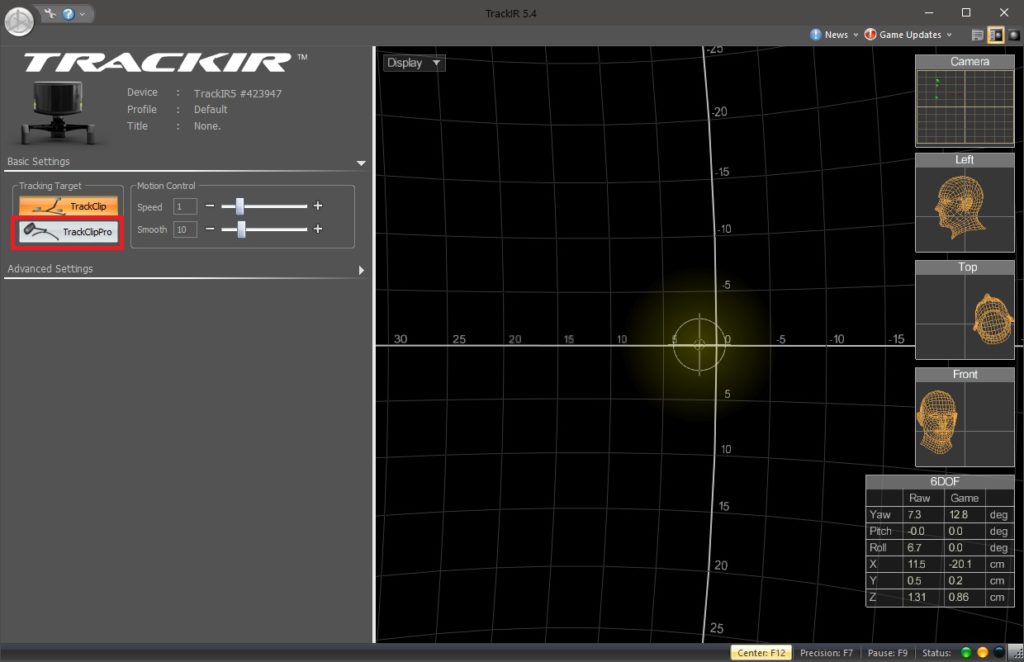Click the Top head view header
The width and height of the screenshot is (1024, 662).
tap(965, 267)
